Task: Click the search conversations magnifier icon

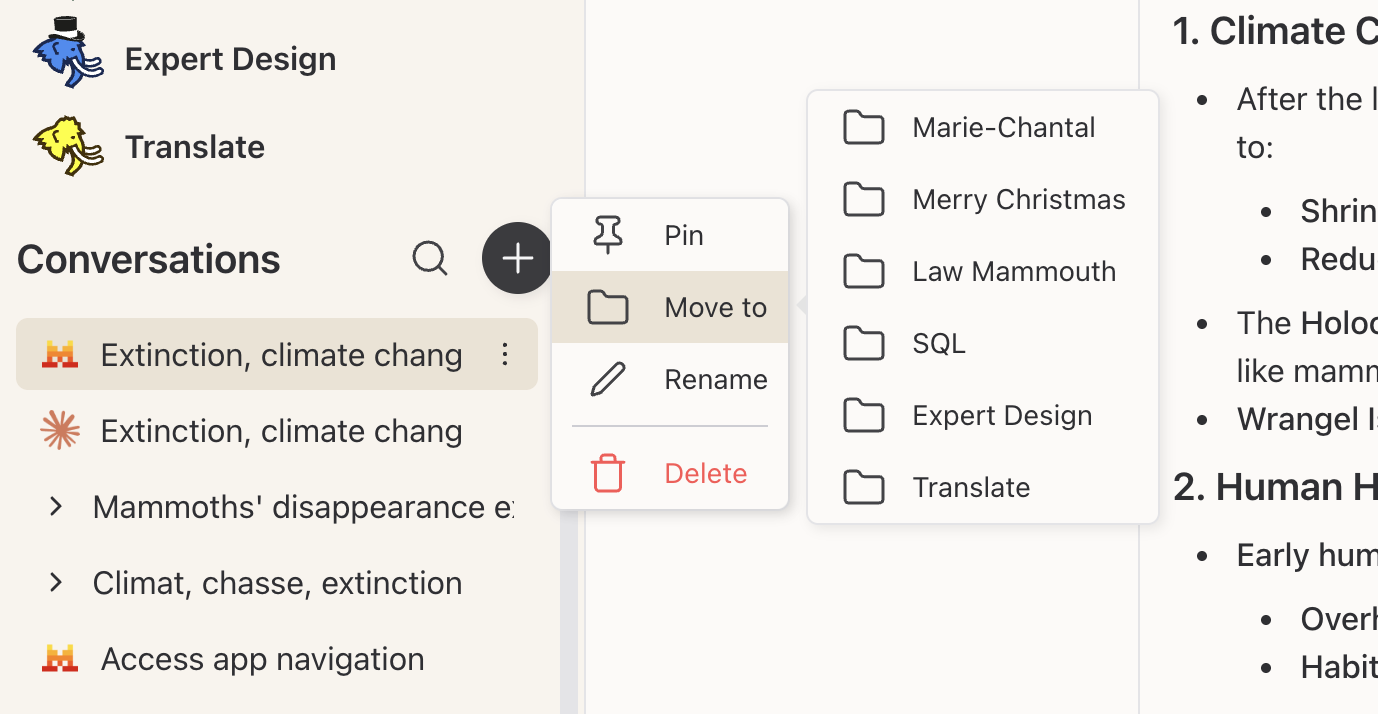Action: click(430, 259)
